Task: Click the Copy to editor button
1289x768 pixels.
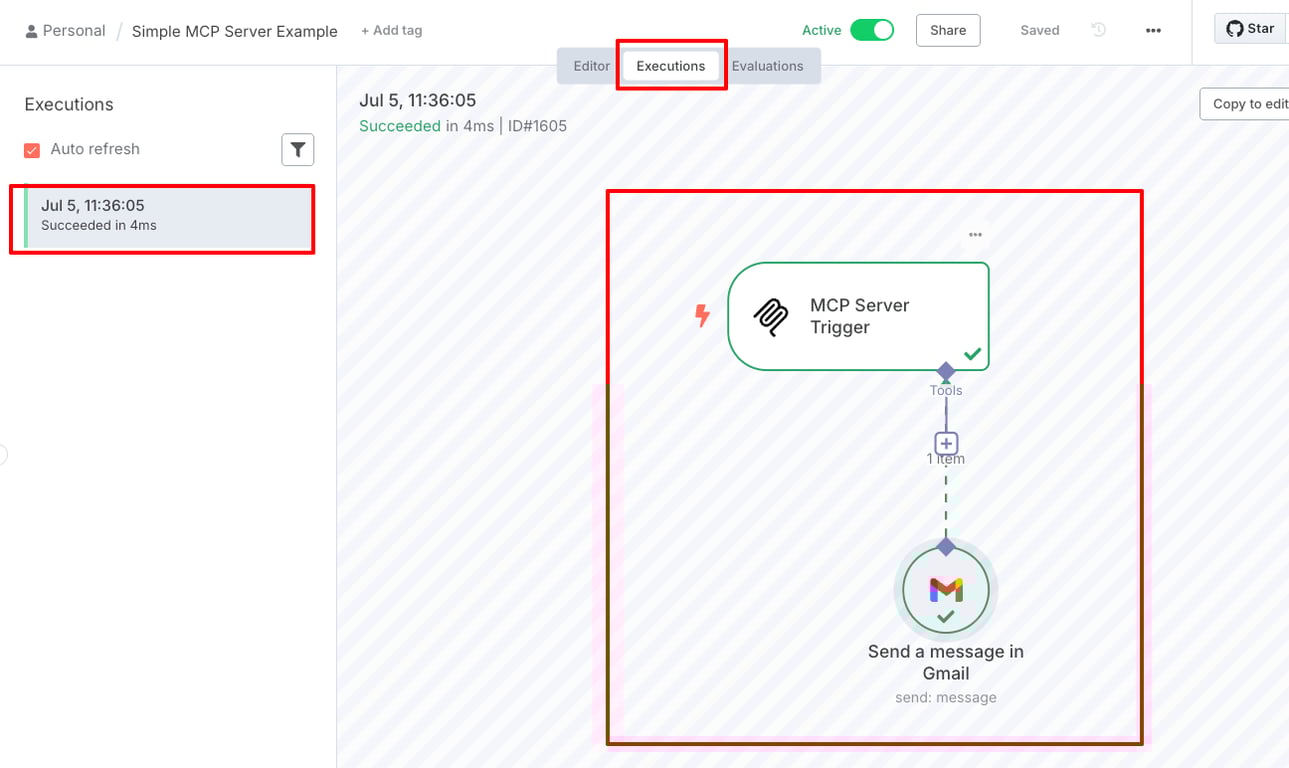Action: pos(1244,104)
